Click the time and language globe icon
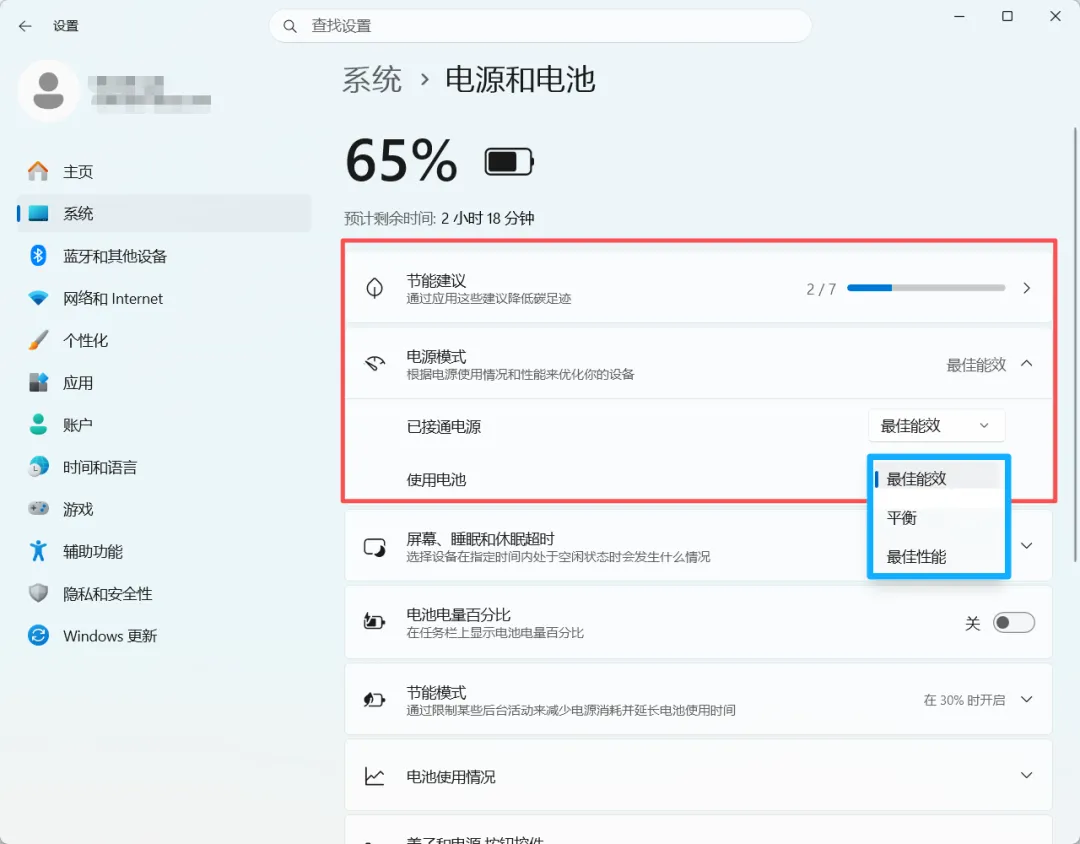Viewport: 1080px width, 844px height. (x=39, y=466)
